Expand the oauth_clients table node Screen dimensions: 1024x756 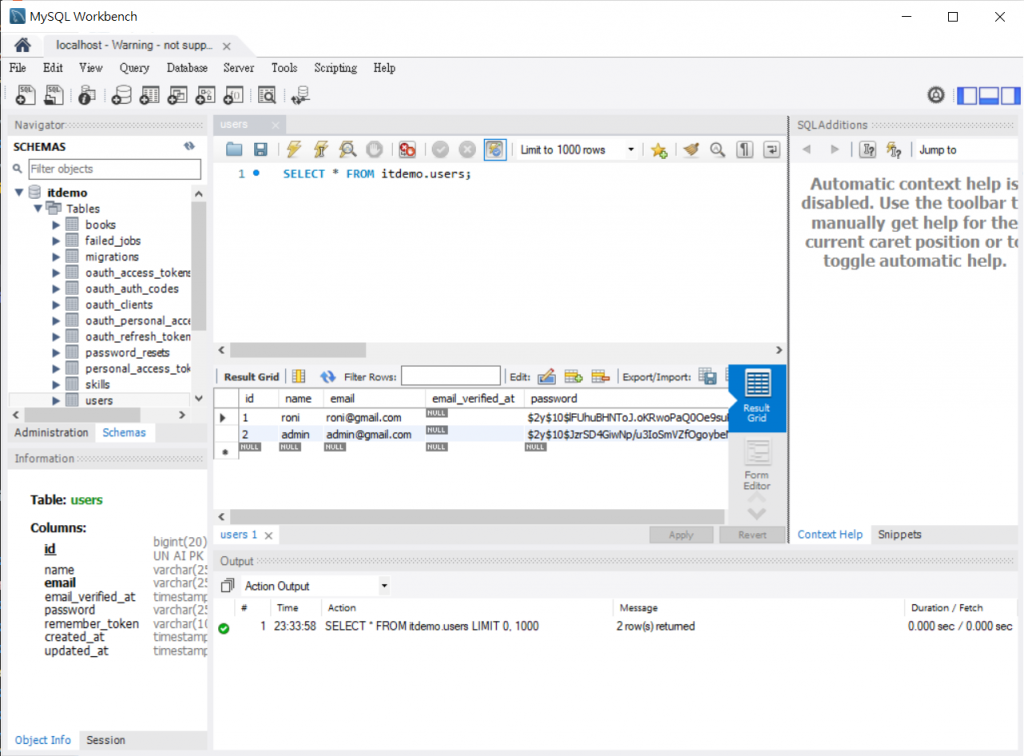tap(56, 305)
